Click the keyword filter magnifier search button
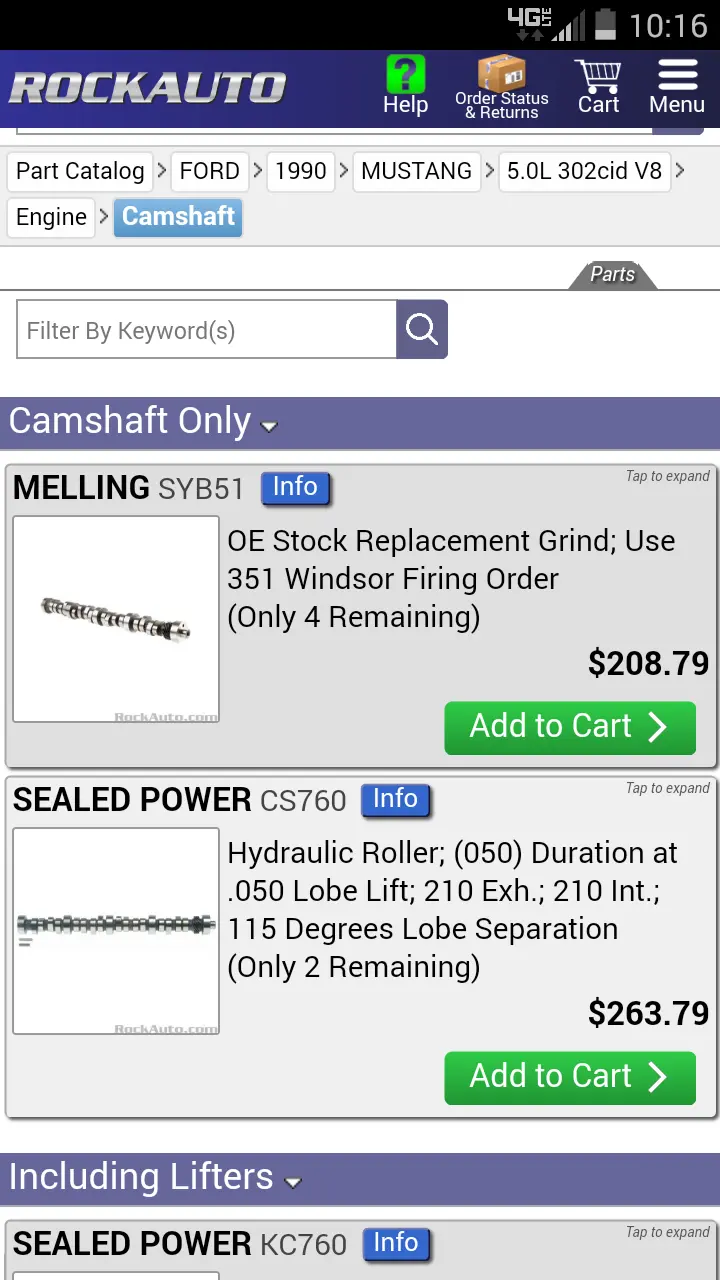This screenshot has height=1280, width=720. [x=422, y=329]
